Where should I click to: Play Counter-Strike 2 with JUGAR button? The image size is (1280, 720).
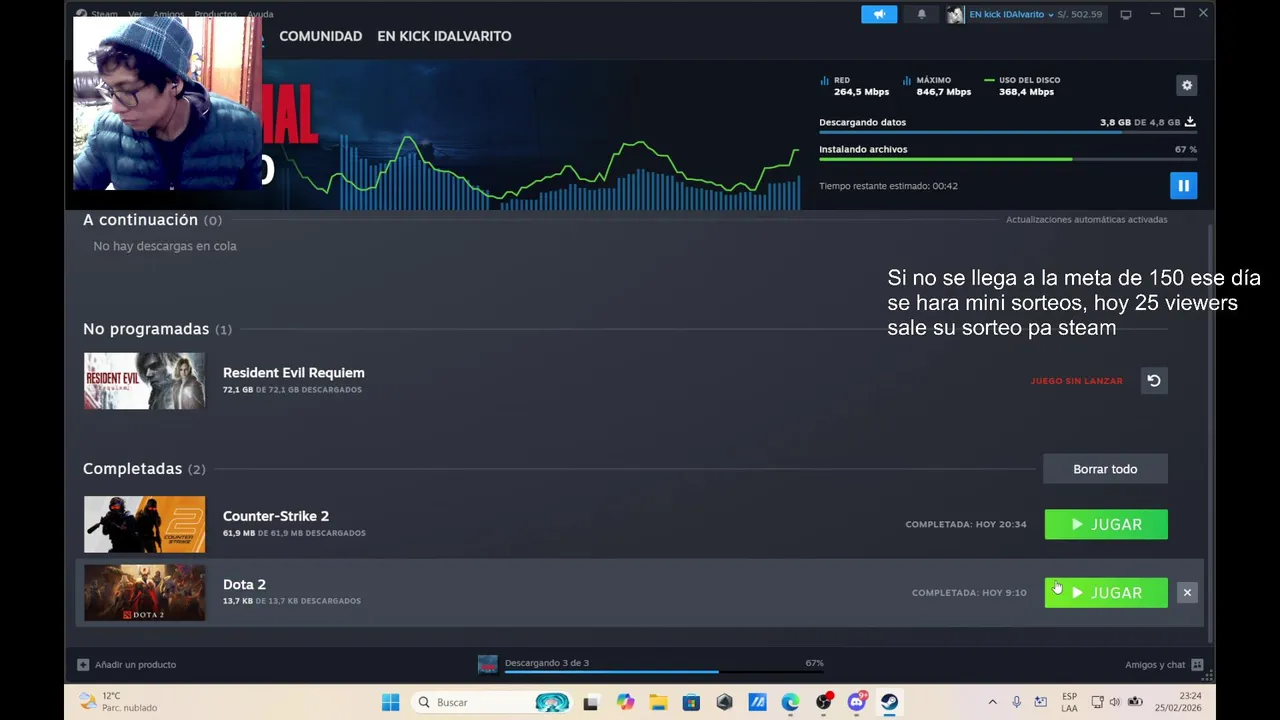tap(1106, 524)
